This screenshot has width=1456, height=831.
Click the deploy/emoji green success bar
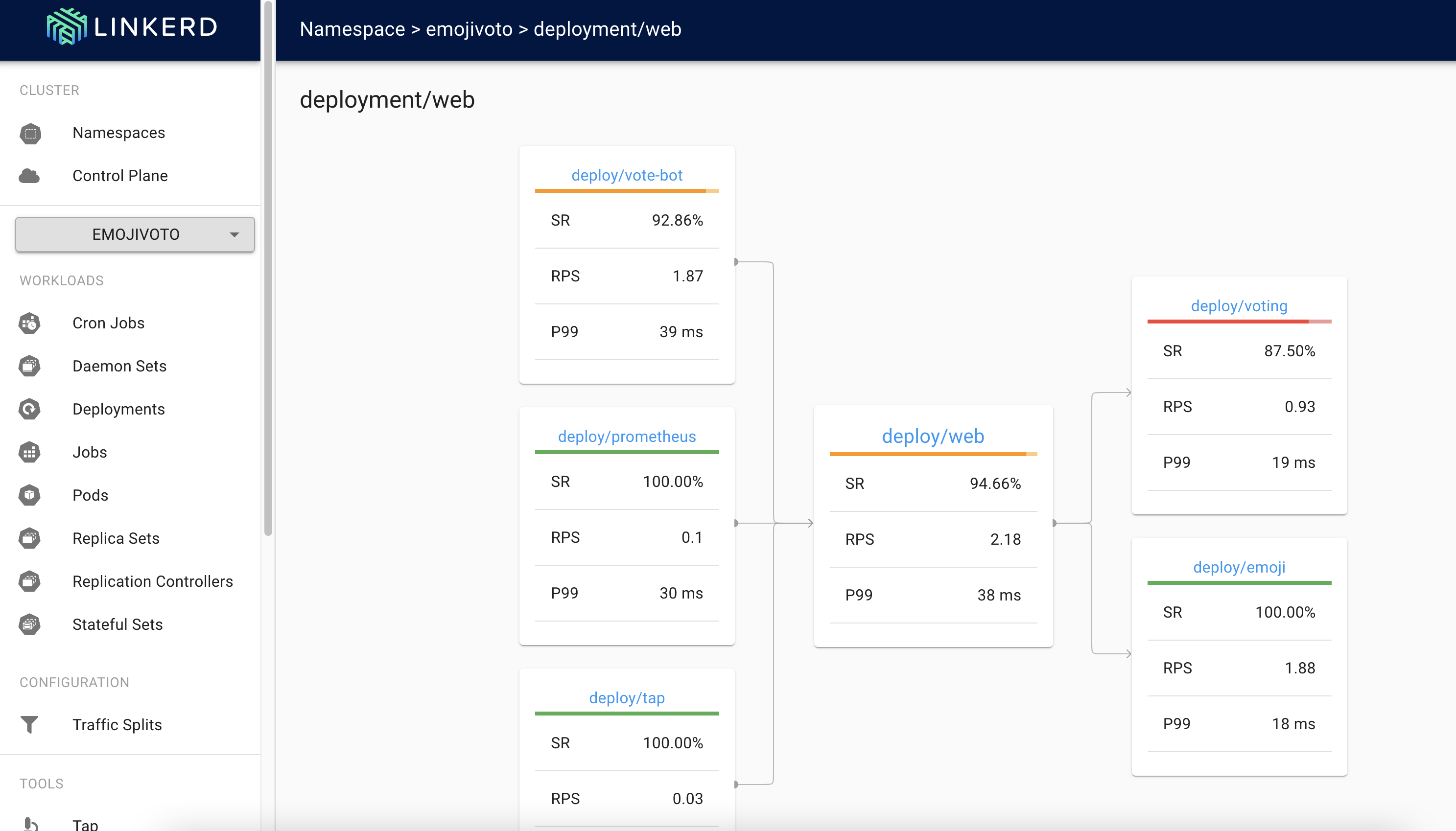click(1239, 583)
